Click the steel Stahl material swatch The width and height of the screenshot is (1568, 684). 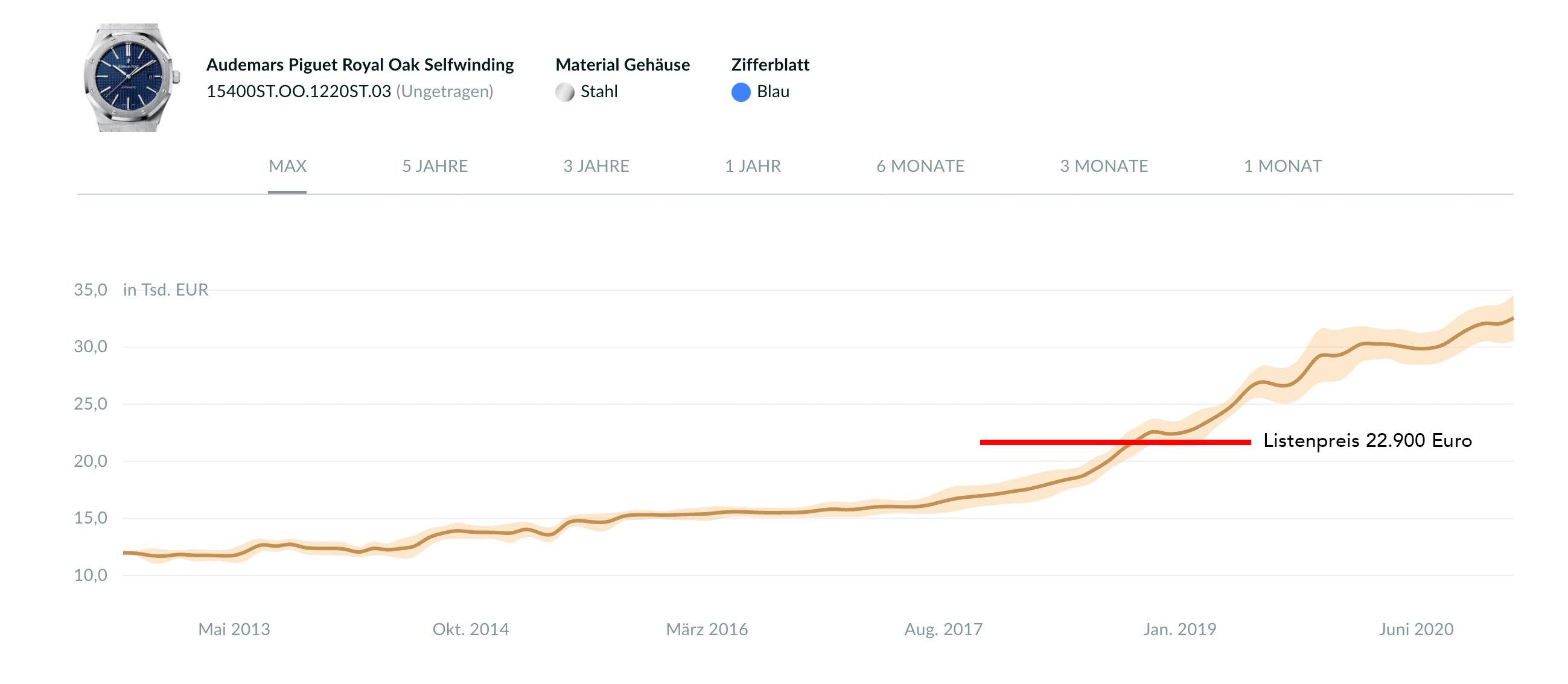pyautogui.click(x=565, y=92)
